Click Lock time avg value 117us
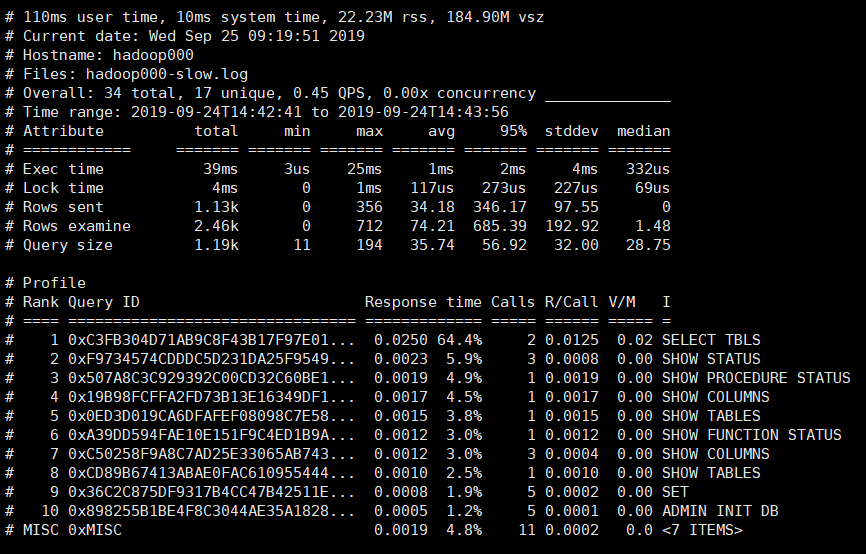Image resolution: width=866 pixels, height=554 pixels. point(432,188)
